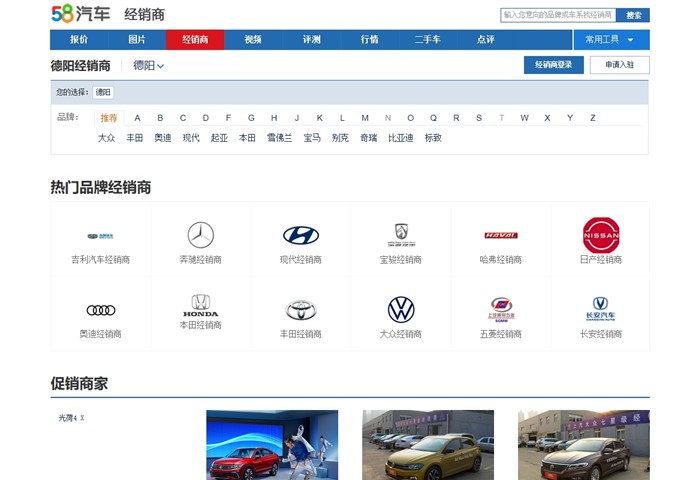This screenshot has width=700, height=480.
Task: Open the gold hatchback dealer photo
Action: (x=428, y=445)
